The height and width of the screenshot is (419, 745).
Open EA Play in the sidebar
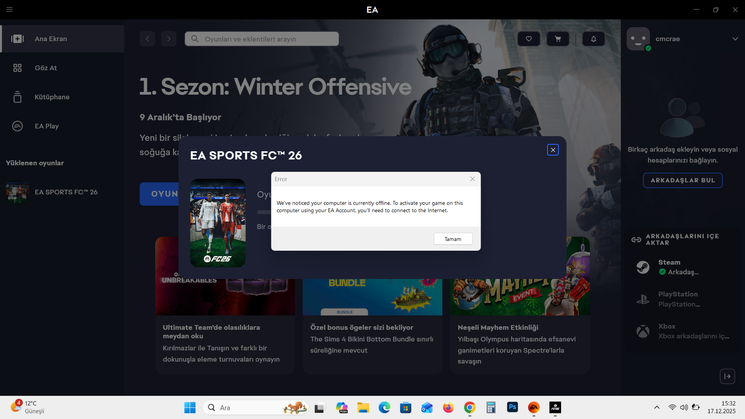(x=47, y=126)
